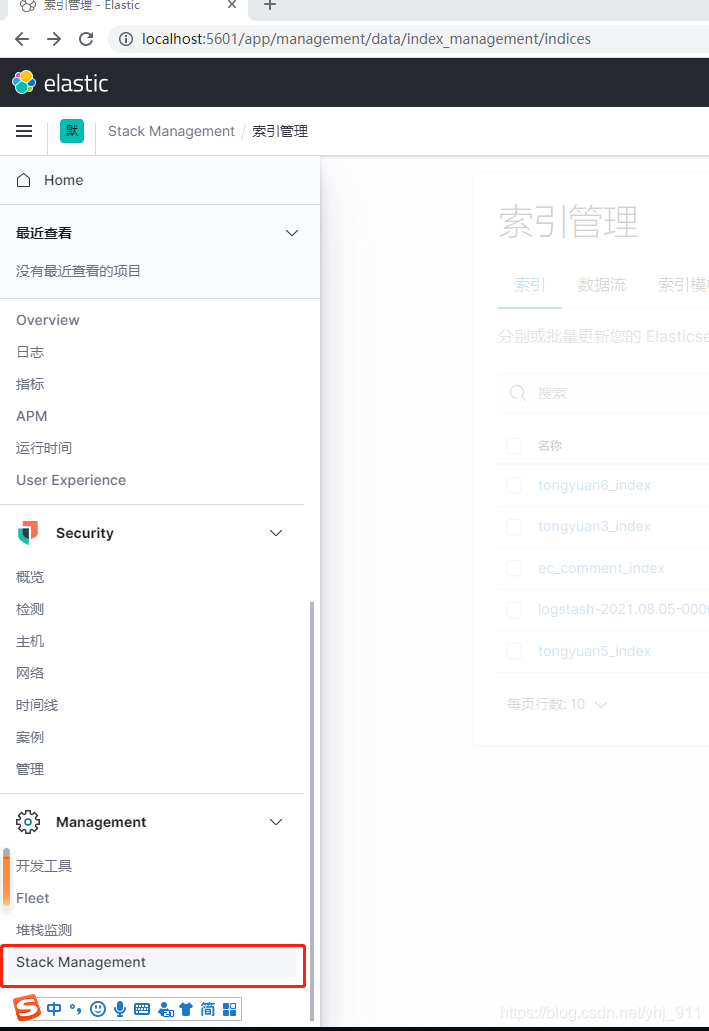This screenshot has width=709, height=1031.
Task: Tick the select-all checkbox beside 名称
Action: pos(514,446)
